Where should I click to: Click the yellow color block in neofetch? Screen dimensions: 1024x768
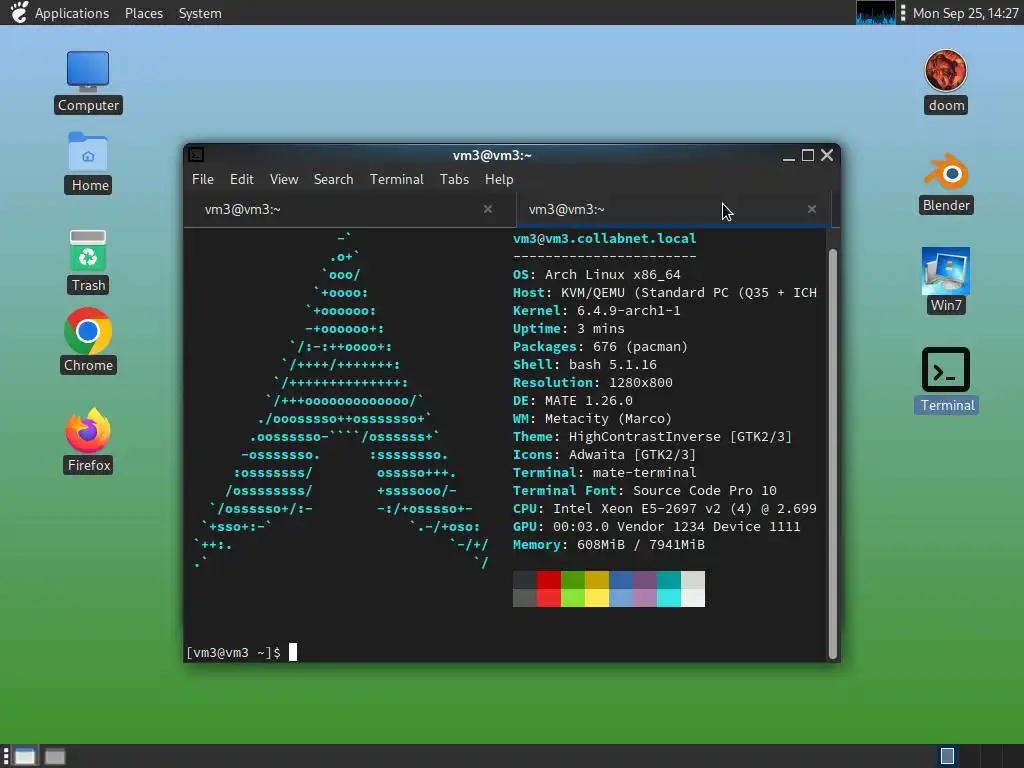pos(597,598)
